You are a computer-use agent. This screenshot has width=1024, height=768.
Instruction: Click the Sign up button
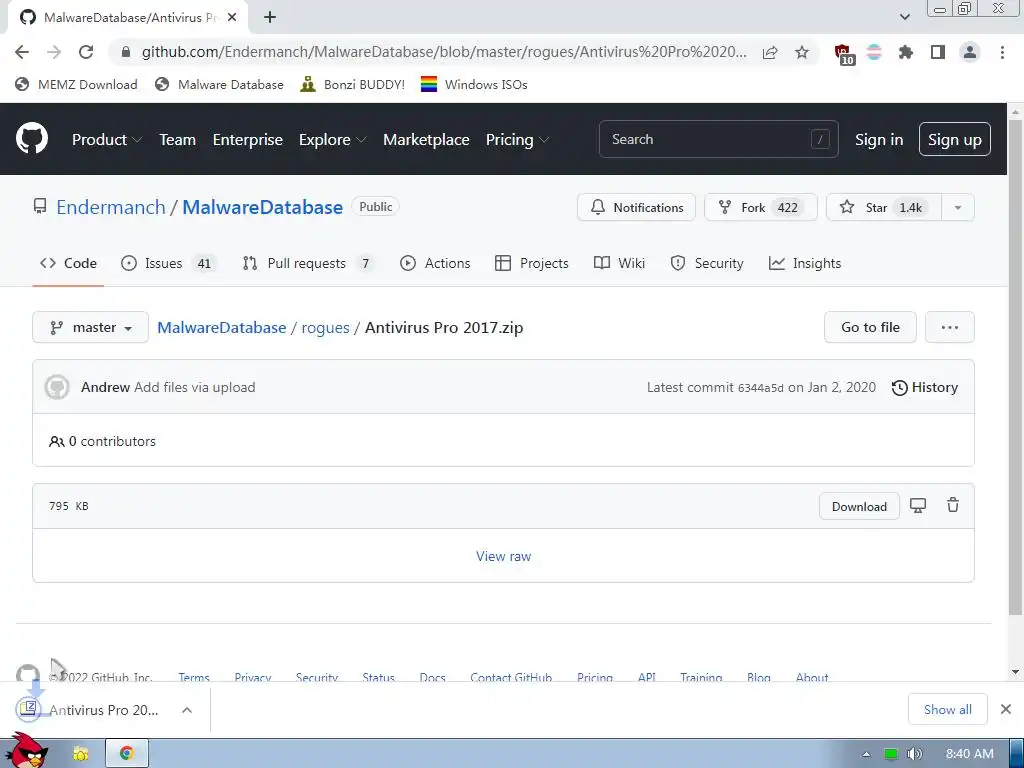(x=954, y=139)
